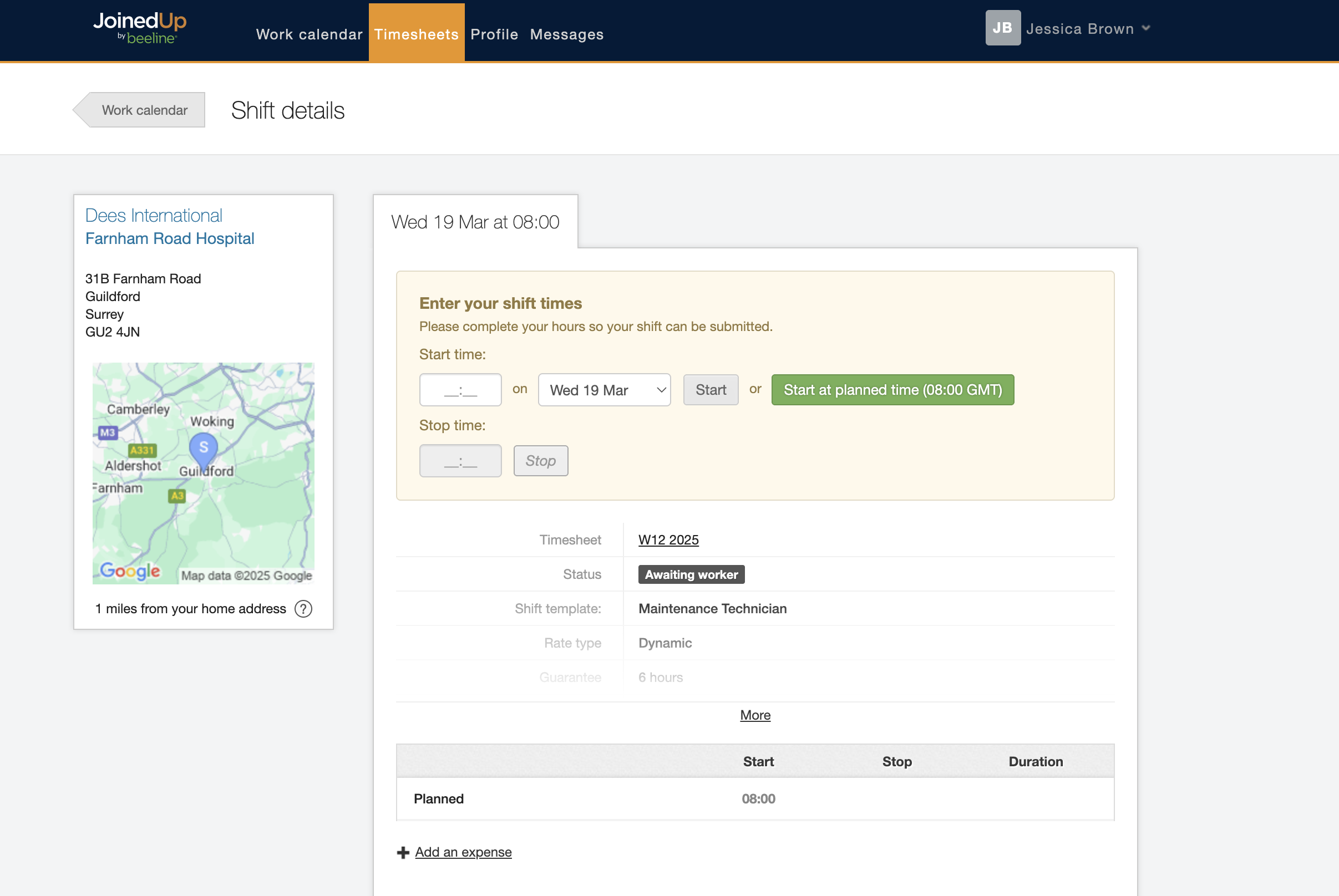Open the W12 2025 timesheet link

pos(668,540)
